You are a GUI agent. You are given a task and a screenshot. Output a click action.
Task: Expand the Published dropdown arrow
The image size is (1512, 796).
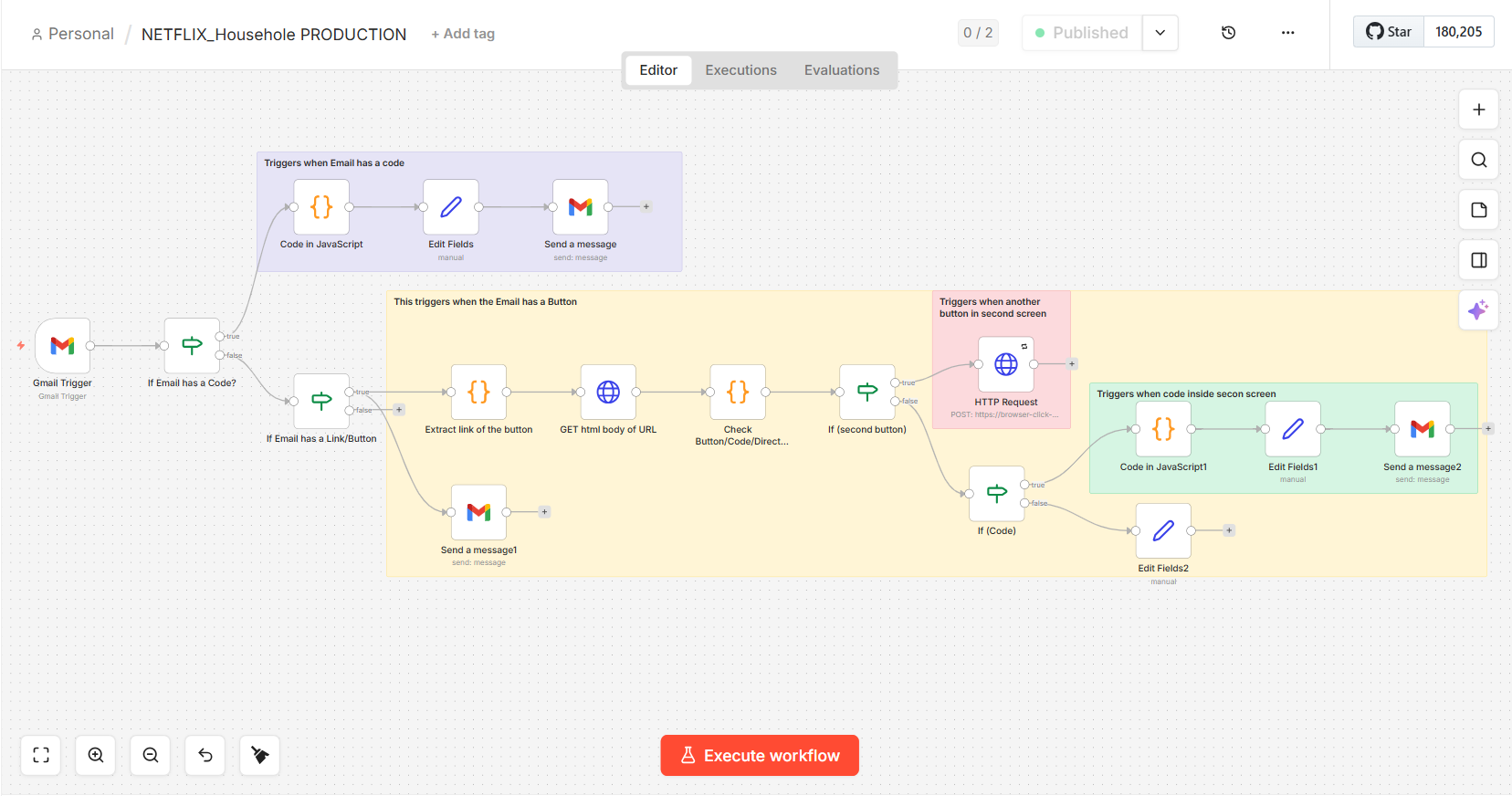[1160, 33]
